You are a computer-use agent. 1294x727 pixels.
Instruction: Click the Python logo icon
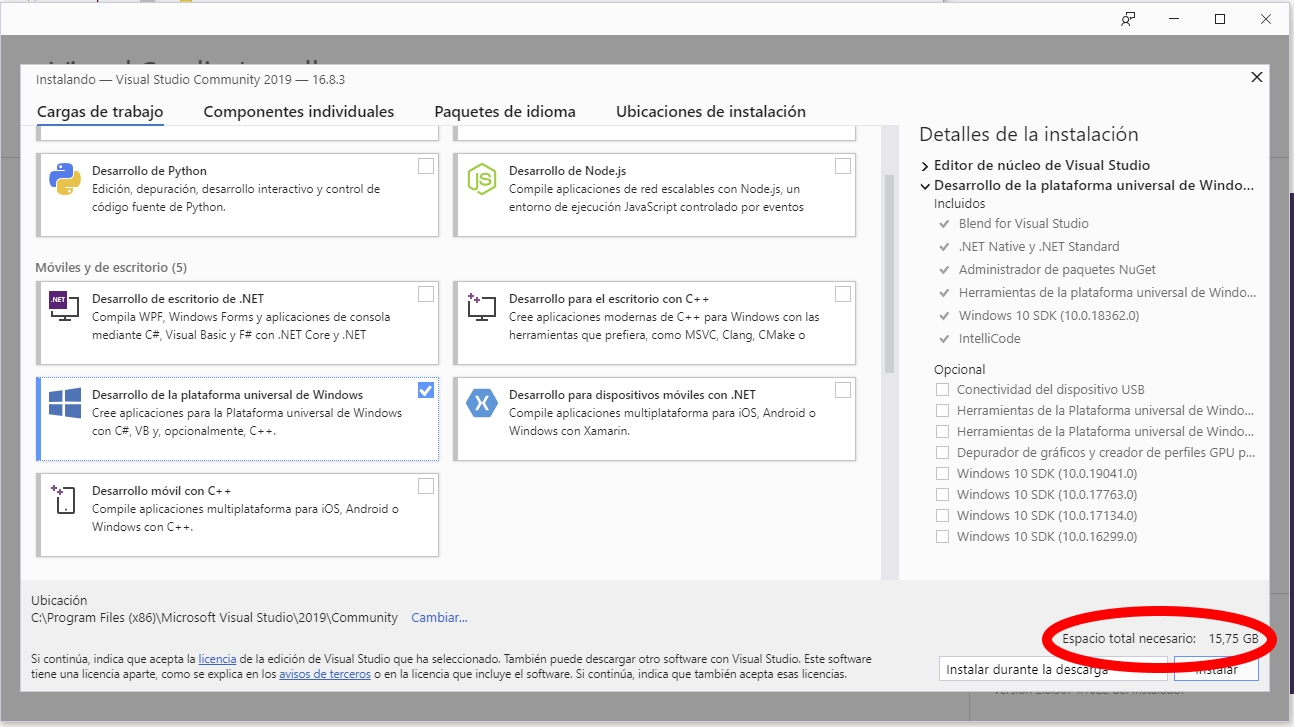click(65, 181)
